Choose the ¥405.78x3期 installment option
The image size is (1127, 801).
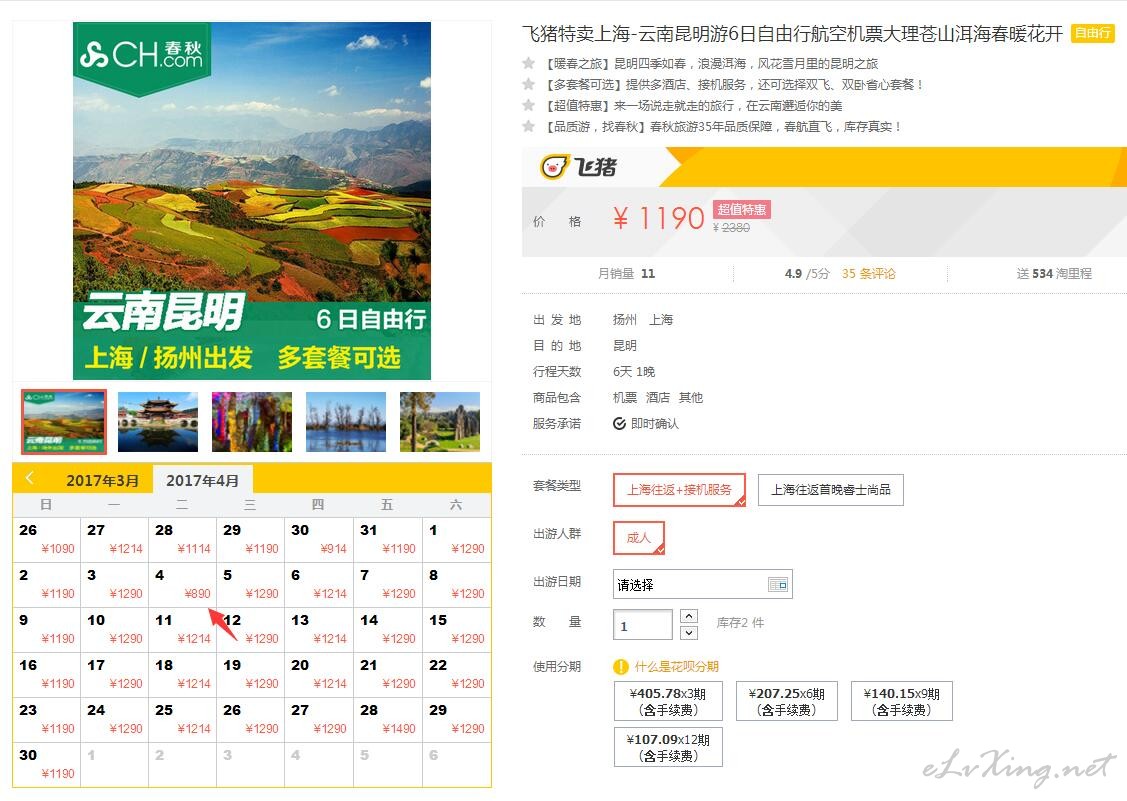tap(668, 701)
